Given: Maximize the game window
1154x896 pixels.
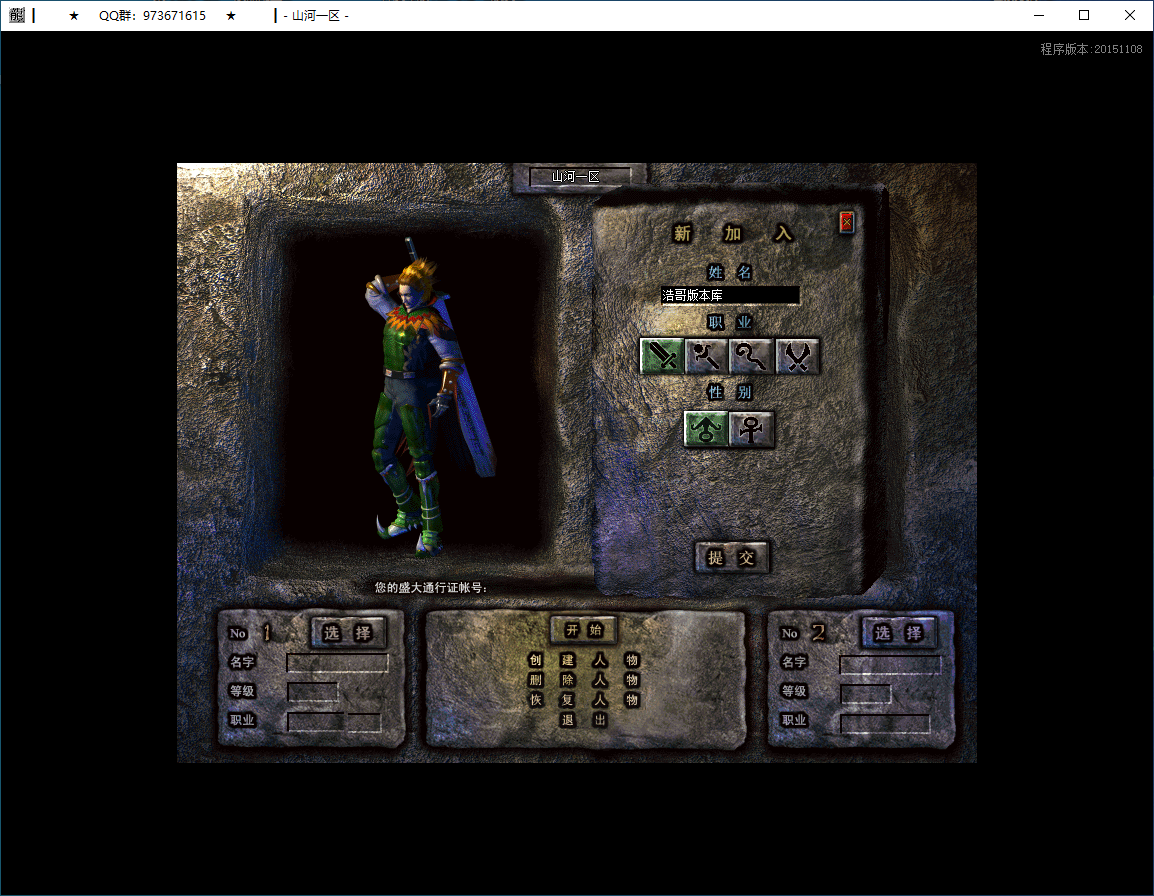Looking at the screenshot, I should 1084,15.
